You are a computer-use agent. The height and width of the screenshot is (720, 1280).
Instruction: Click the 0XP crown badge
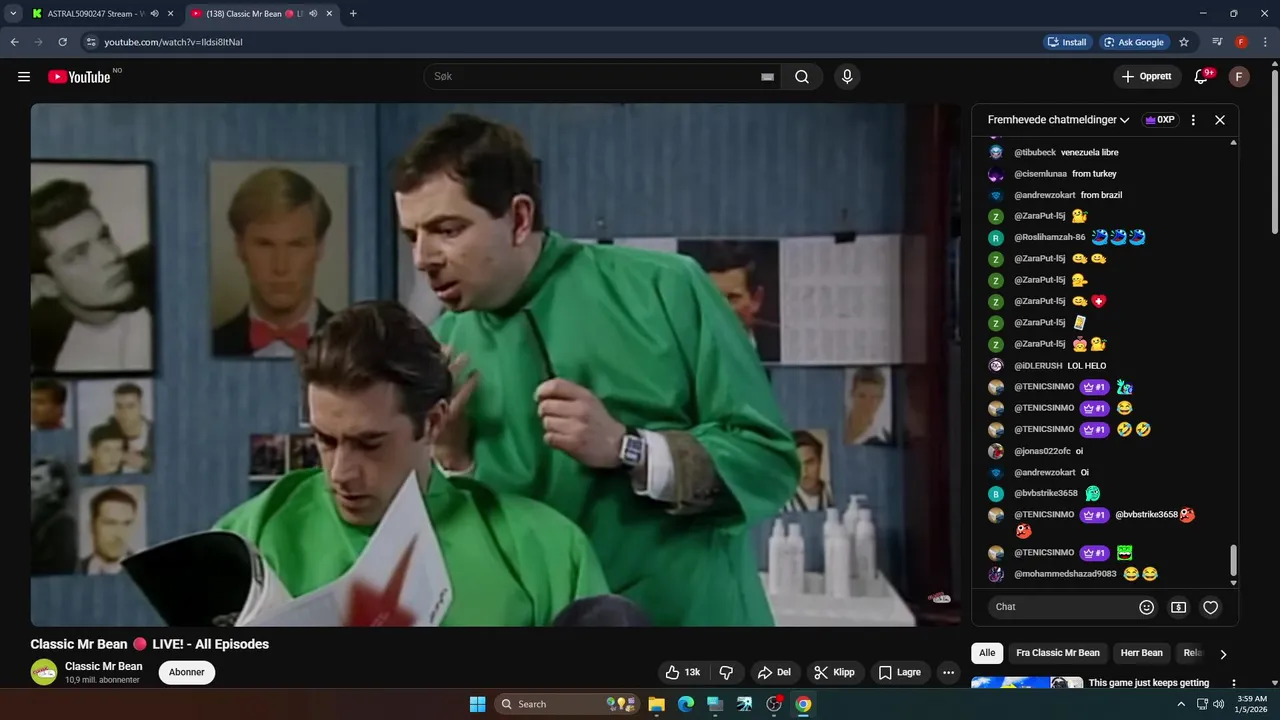(x=1160, y=120)
